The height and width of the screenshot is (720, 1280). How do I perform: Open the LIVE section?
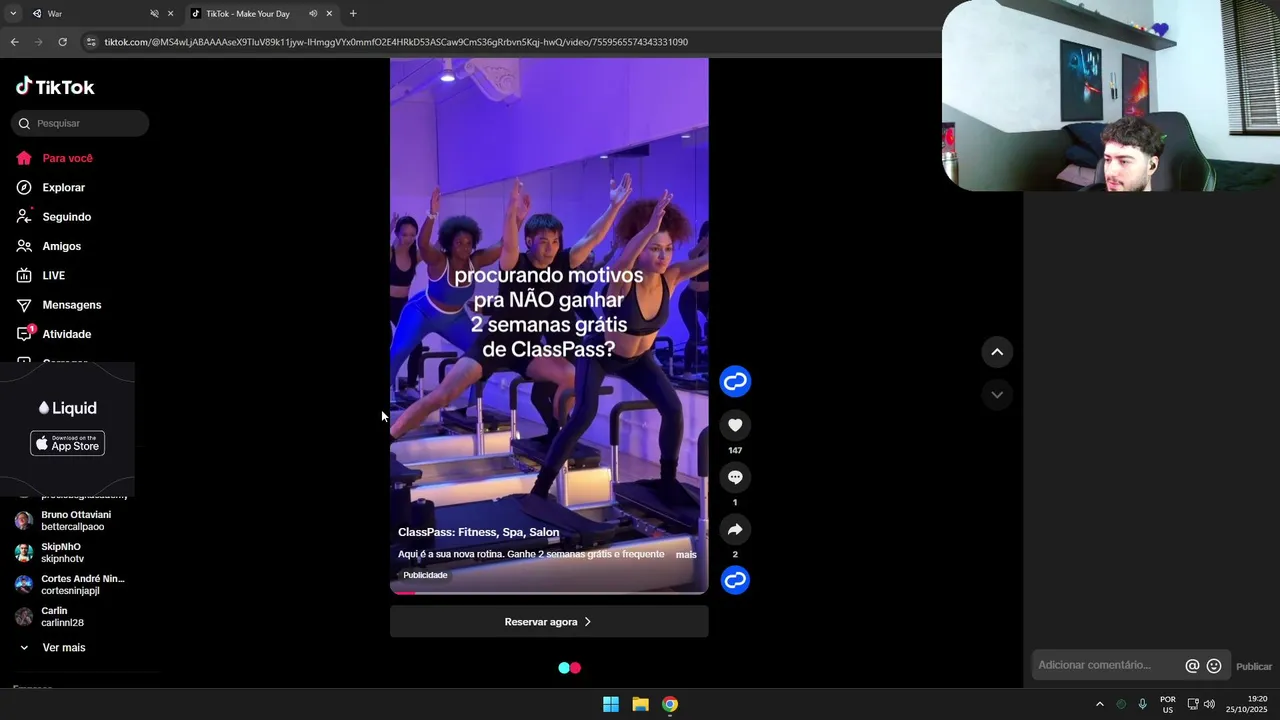pyautogui.click(x=41, y=276)
